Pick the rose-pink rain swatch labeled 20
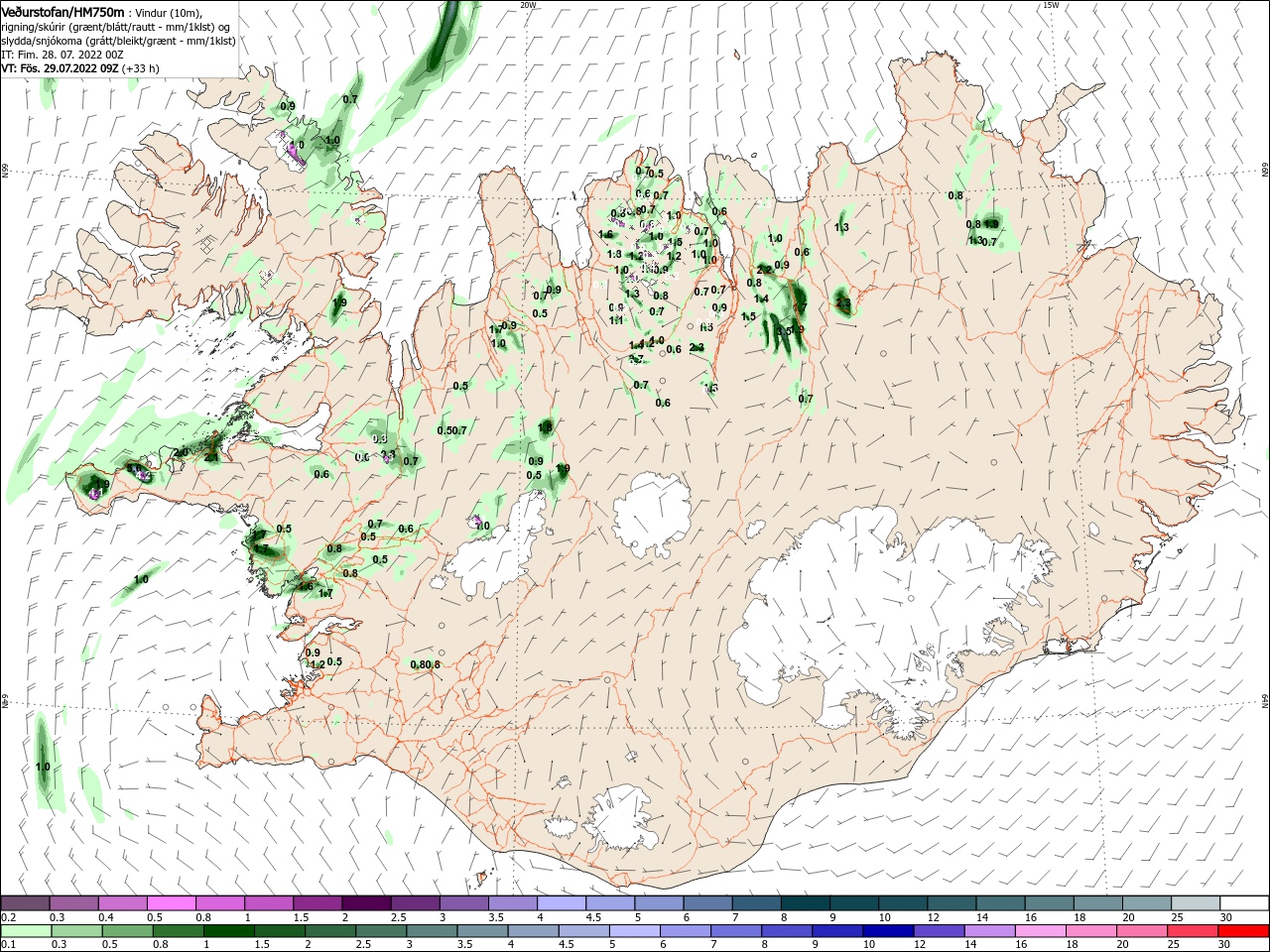This screenshot has width=1270, height=952. [1141, 931]
